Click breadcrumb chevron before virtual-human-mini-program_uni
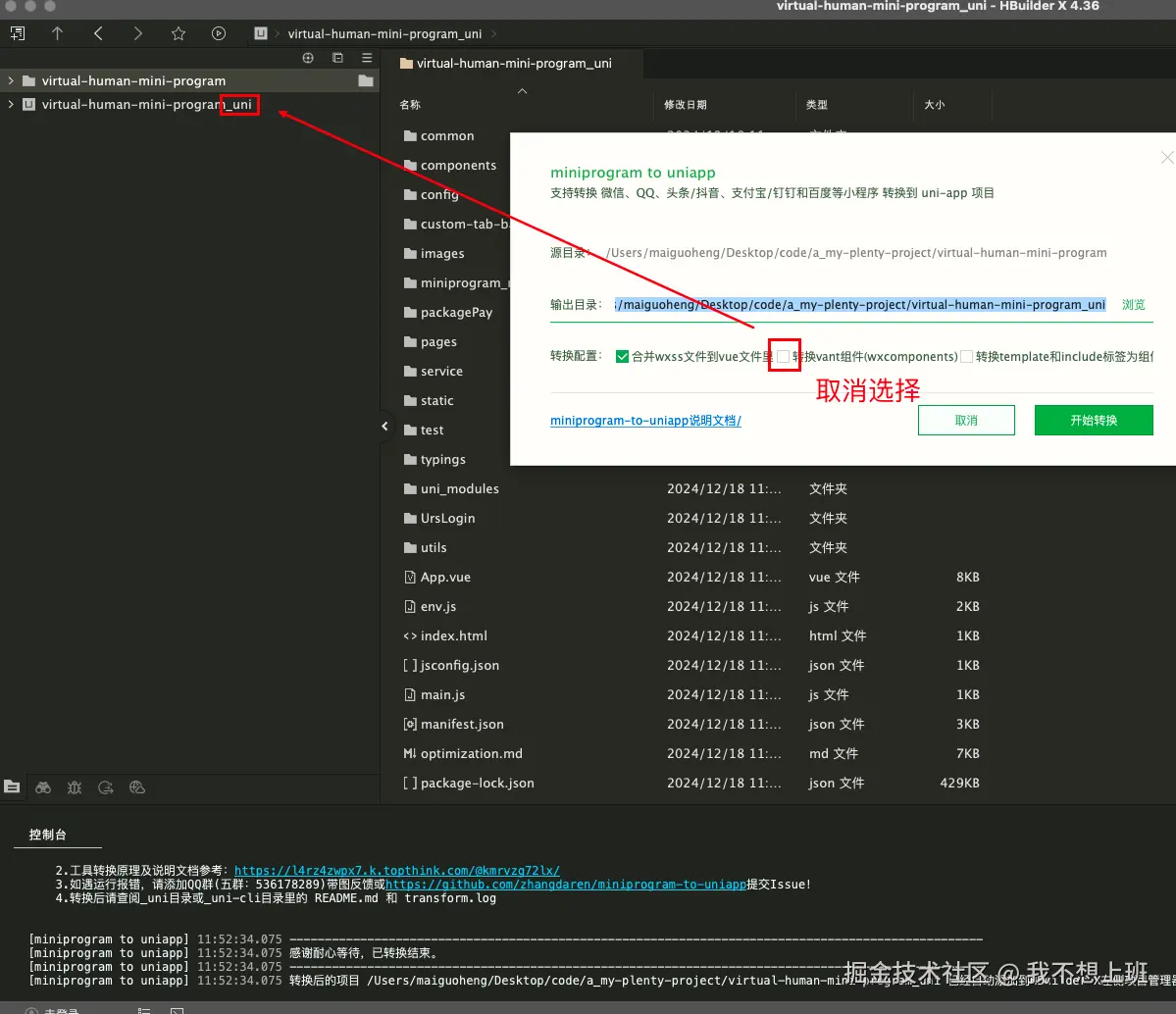This screenshot has width=1176, height=1014. [x=277, y=33]
